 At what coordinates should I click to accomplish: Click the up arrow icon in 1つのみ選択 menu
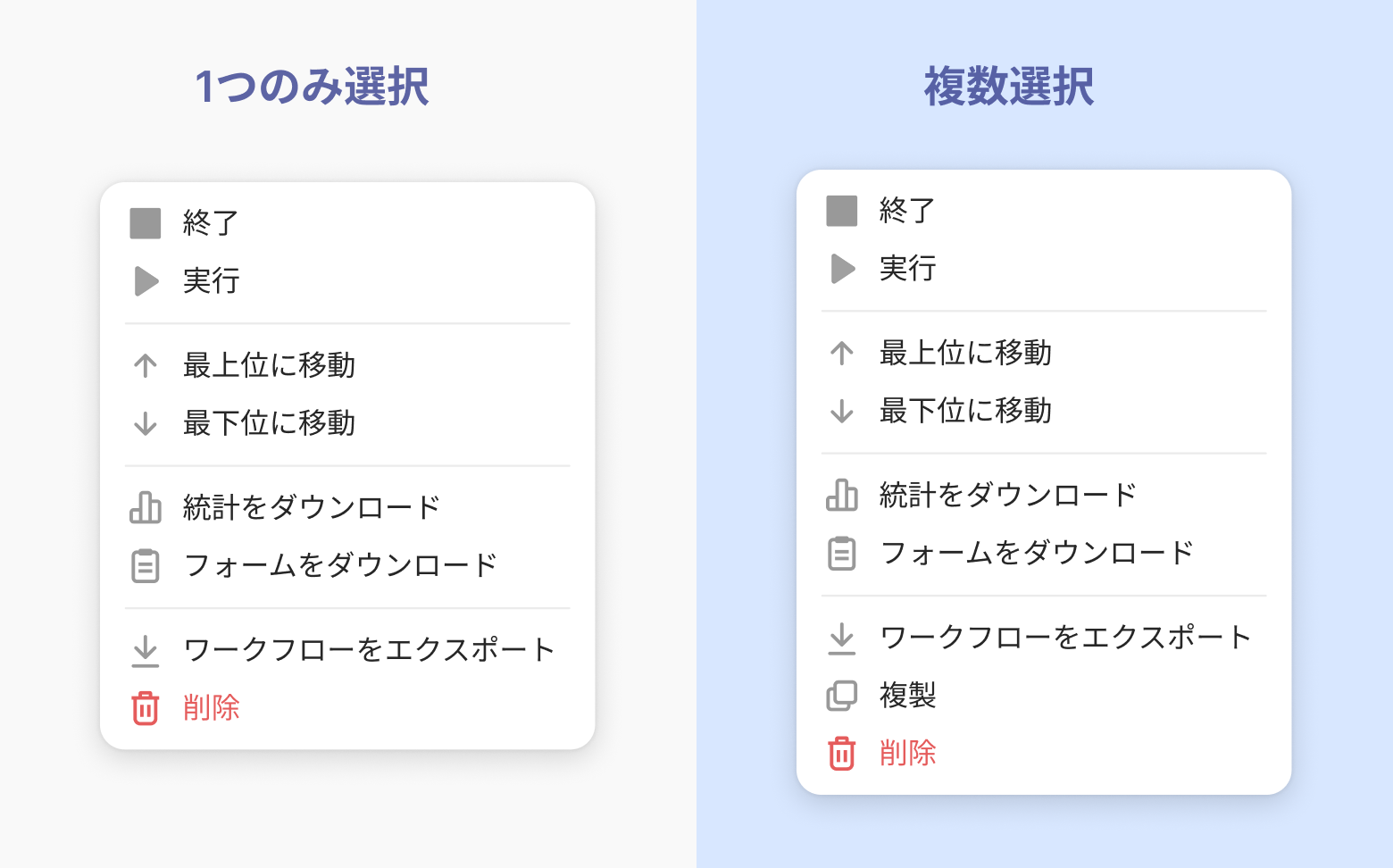click(146, 365)
